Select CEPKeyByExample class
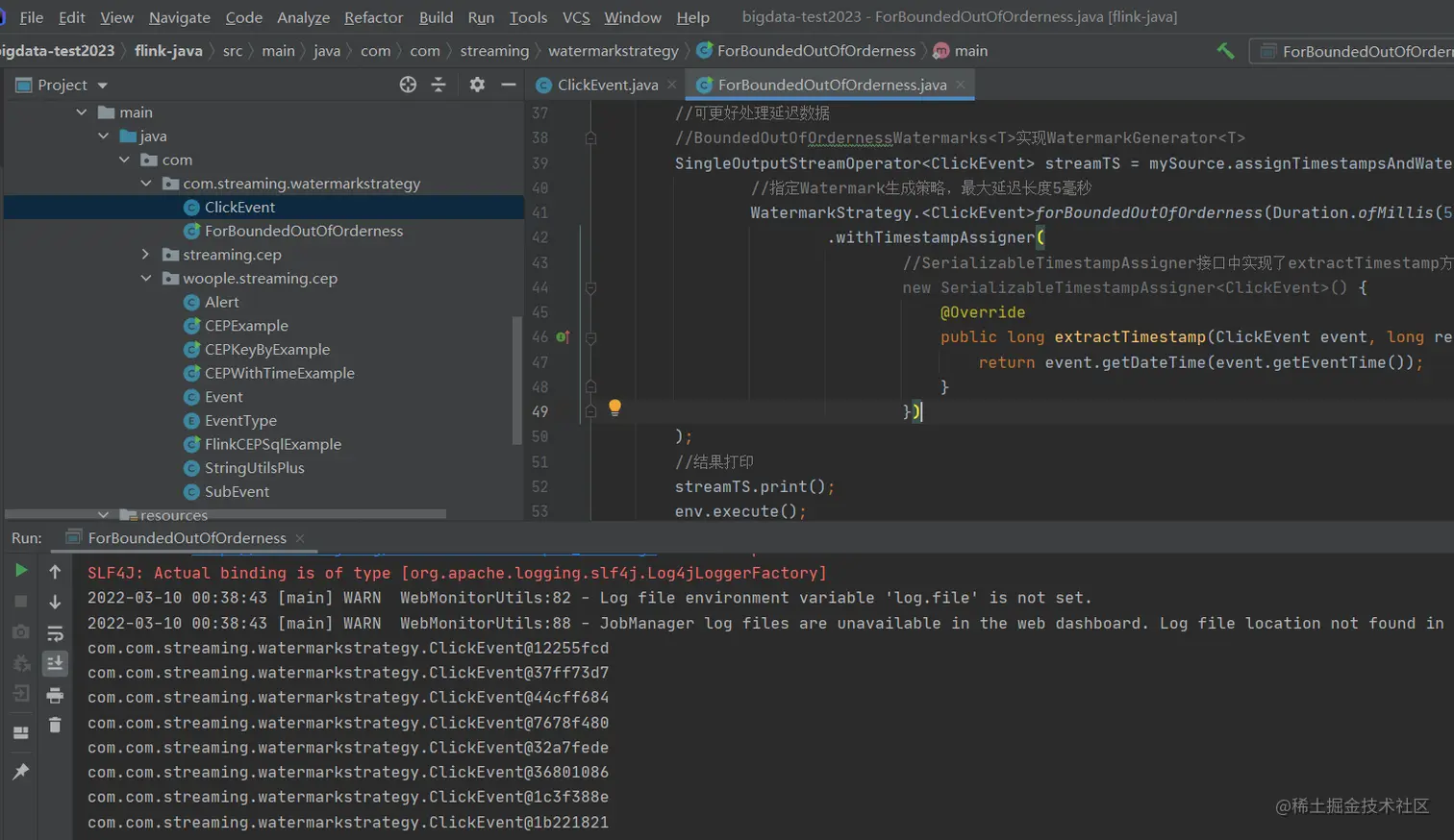The width and height of the screenshot is (1454, 840). click(x=267, y=350)
